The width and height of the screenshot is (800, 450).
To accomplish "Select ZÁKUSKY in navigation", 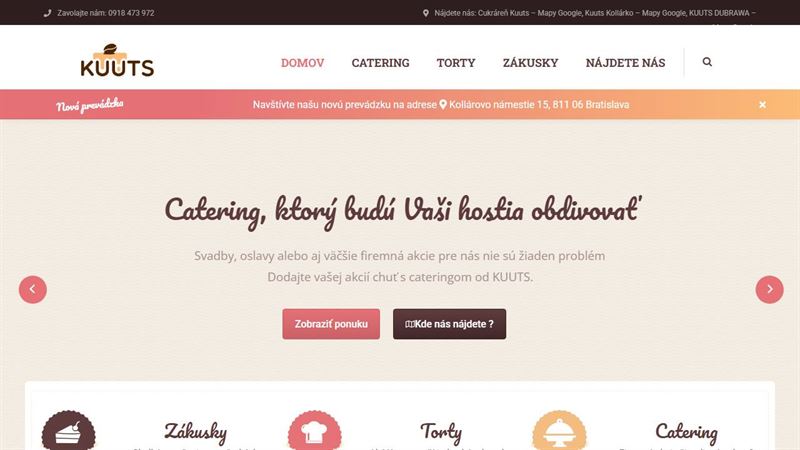I will click(530, 63).
